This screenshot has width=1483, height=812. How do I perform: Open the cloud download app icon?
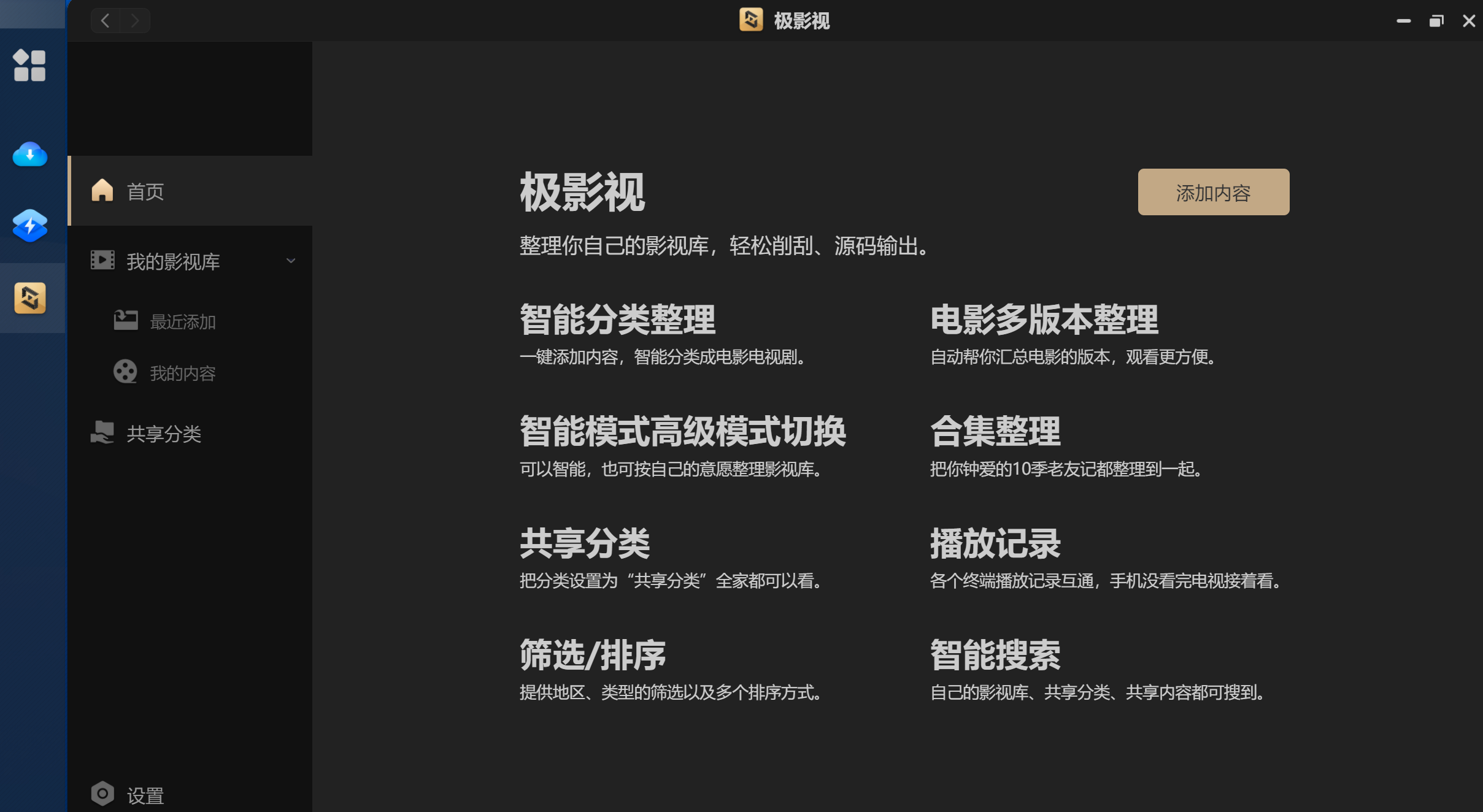(29, 155)
